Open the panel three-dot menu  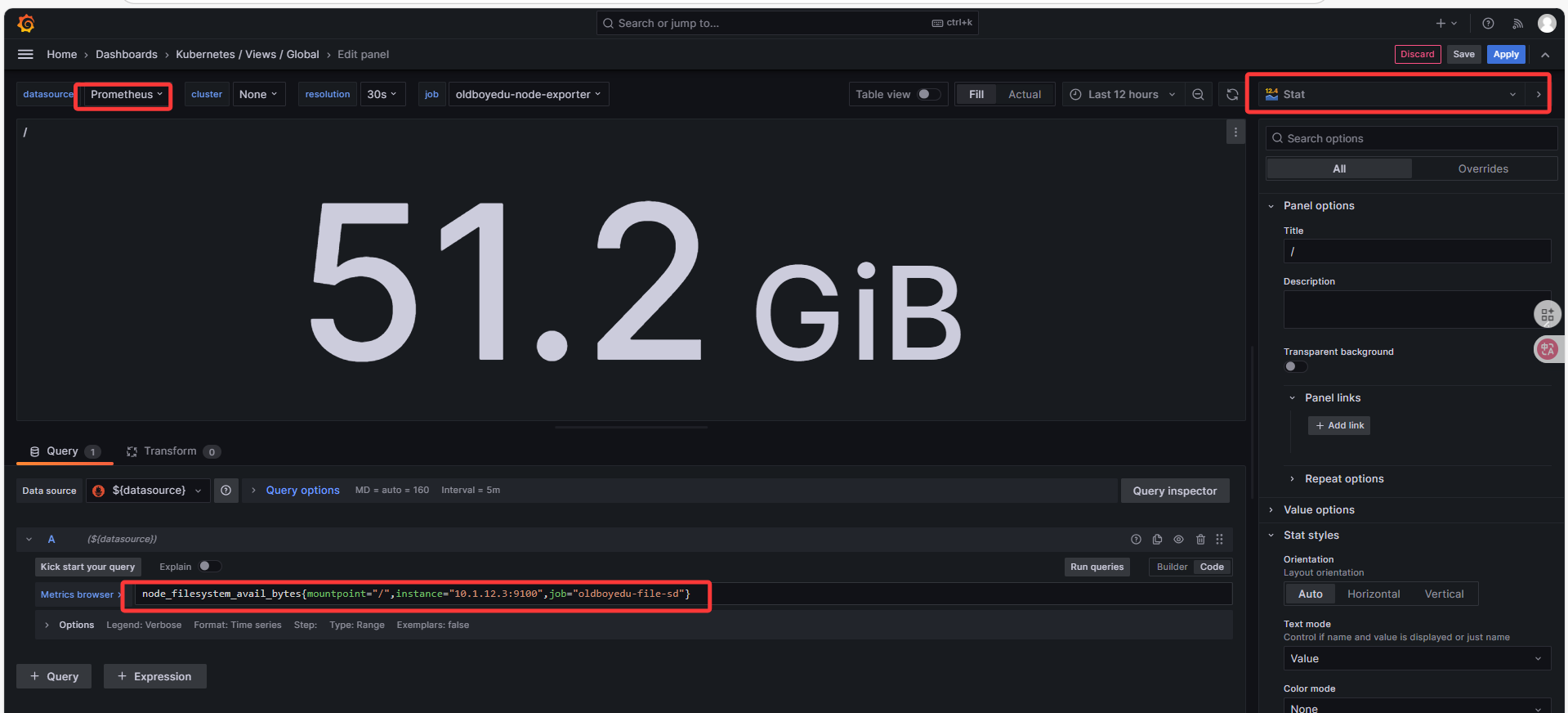point(1235,132)
